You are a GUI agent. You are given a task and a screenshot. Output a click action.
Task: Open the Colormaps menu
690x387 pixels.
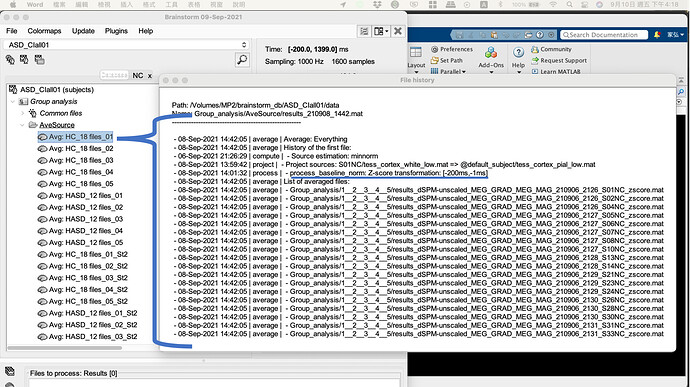[x=44, y=31]
